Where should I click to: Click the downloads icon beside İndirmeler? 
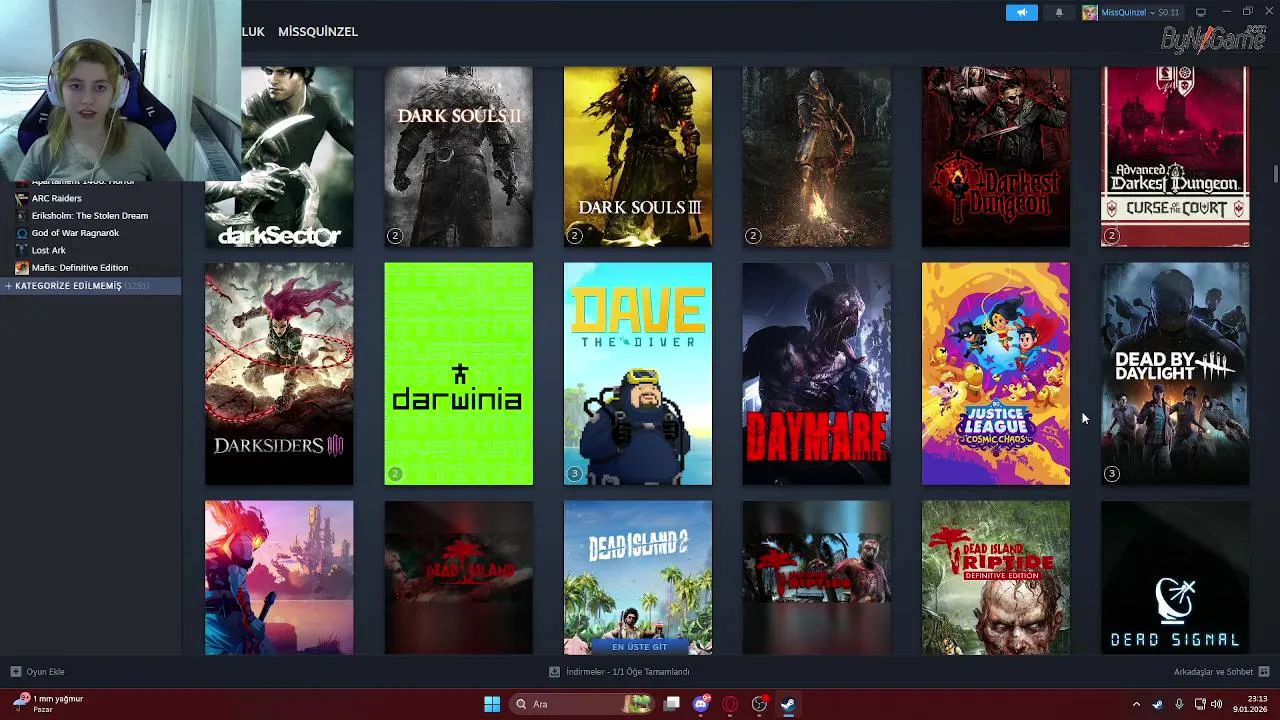[x=554, y=672]
